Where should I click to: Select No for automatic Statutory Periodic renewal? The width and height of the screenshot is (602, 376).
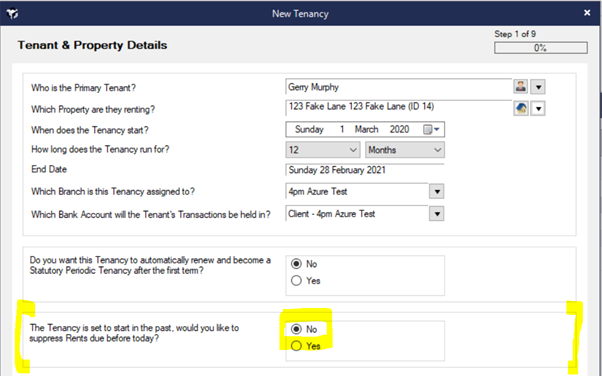pyautogui.click(x=296, y=264)
